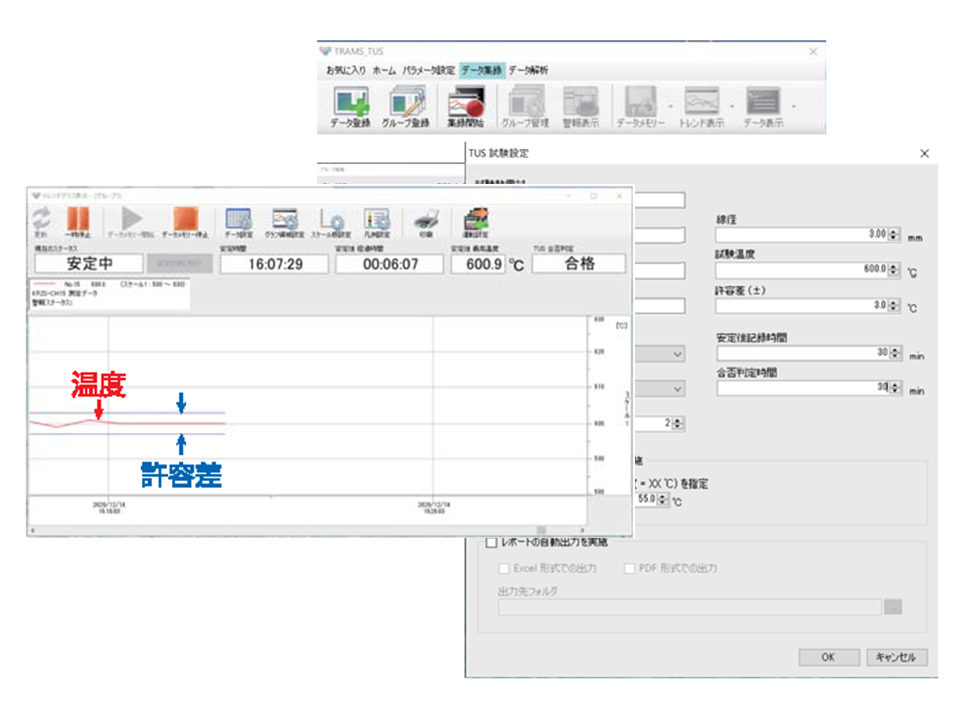Close the TUS 試験設定 dialog
960x720 pixels.
point(924,154)
